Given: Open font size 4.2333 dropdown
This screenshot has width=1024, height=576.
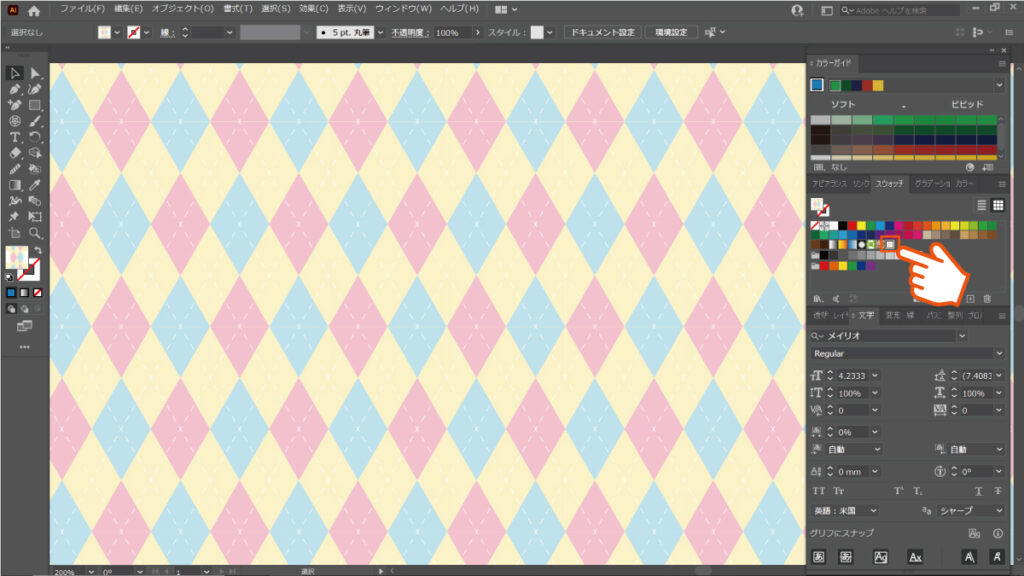Looking at the screenshot, I should [875, 376].
